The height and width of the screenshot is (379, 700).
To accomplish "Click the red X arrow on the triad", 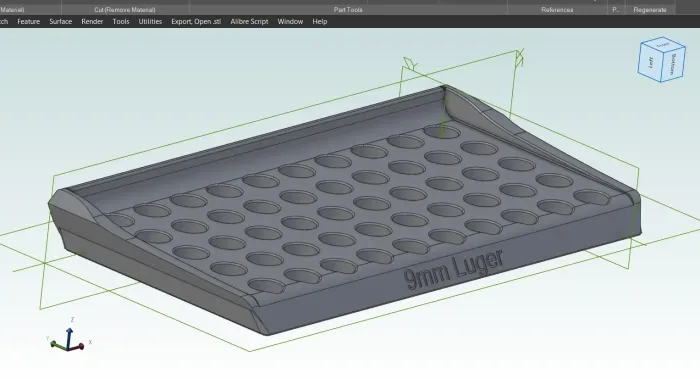I will (77, 346).
